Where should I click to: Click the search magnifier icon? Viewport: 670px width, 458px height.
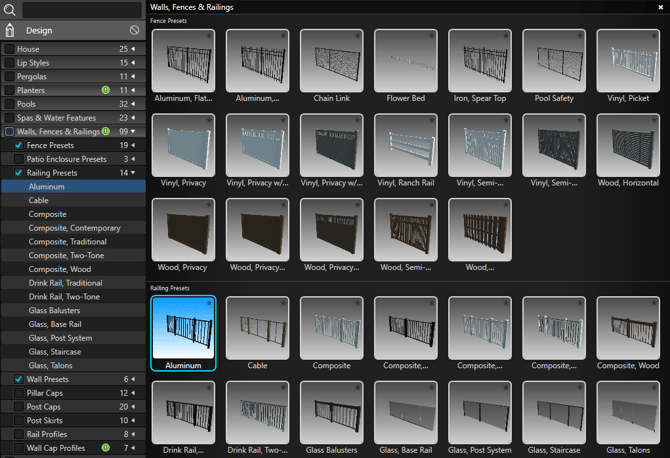9,9
